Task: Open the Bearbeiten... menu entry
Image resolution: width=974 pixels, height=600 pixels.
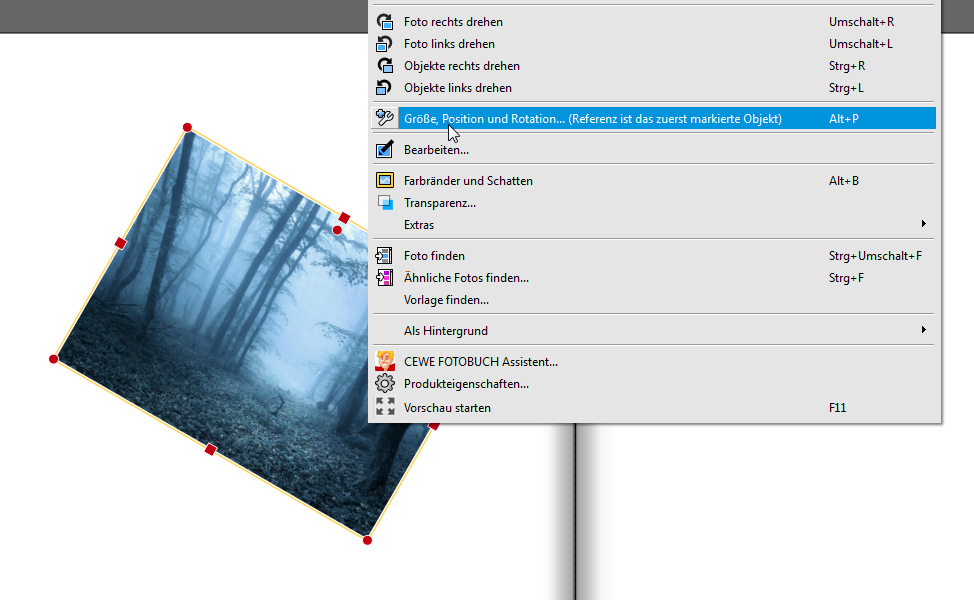Action: point(654,149)
